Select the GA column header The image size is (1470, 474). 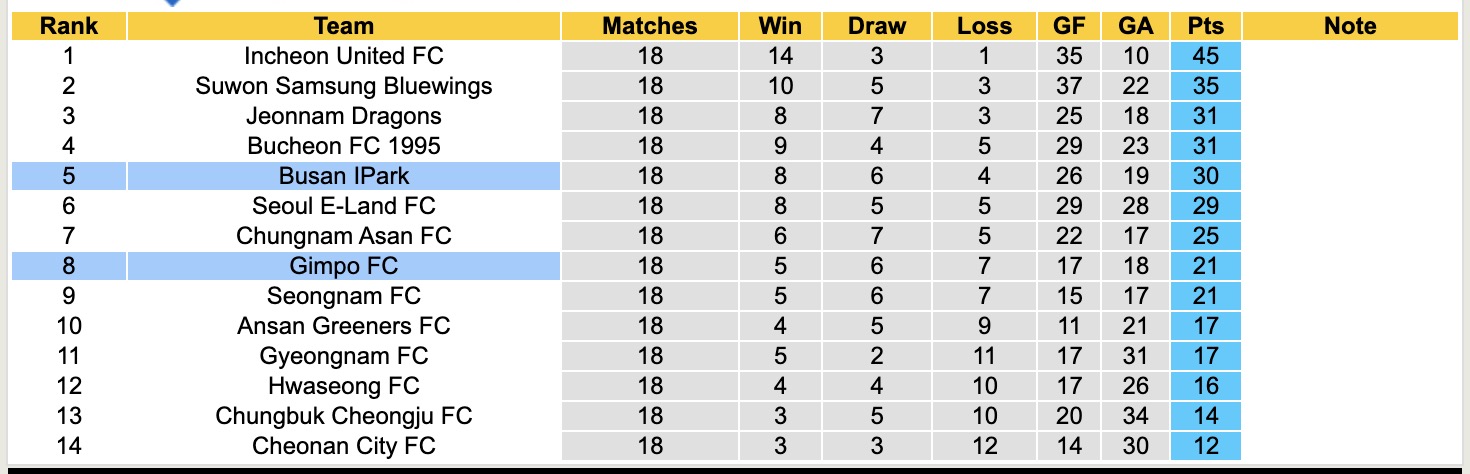1136,26
